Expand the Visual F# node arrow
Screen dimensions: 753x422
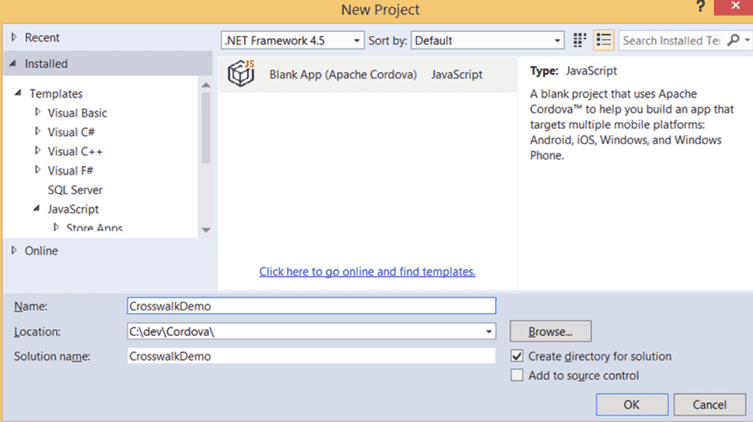coord(37,169)
